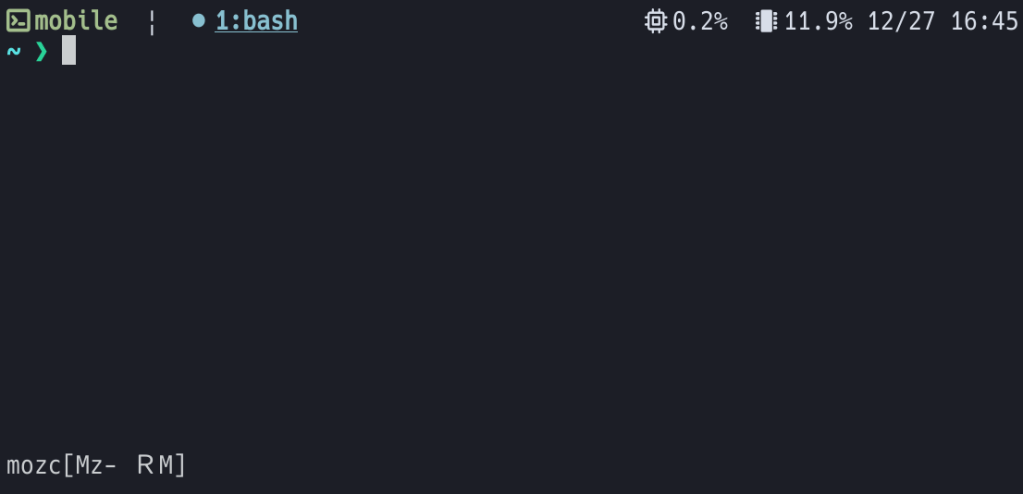Click the M indicator in mozc status
This screenshot has height=494, width=1023.
pos(166,465)
